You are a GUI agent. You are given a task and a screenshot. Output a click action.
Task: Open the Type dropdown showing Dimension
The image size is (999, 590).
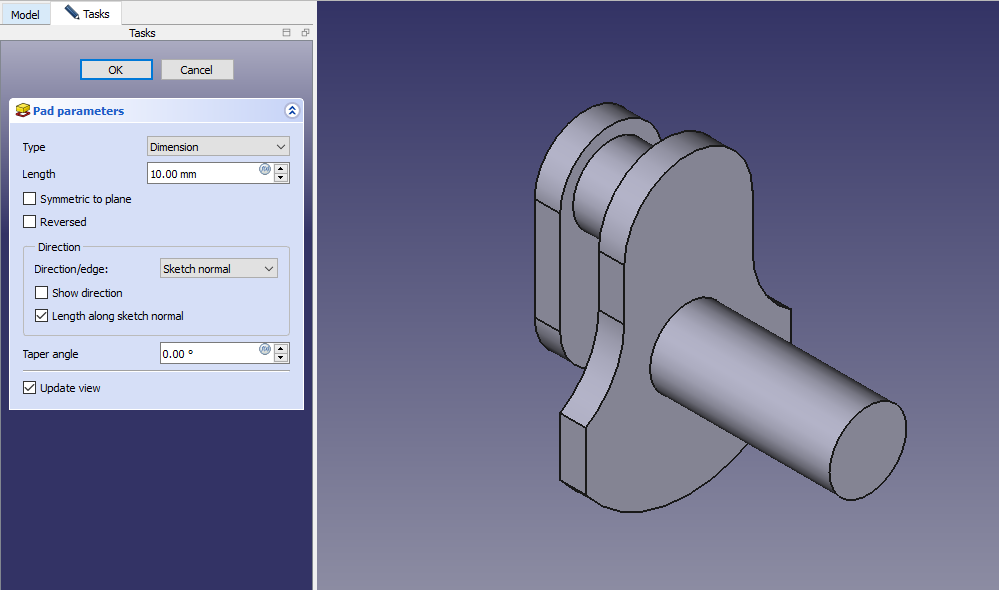coord(218,147)
